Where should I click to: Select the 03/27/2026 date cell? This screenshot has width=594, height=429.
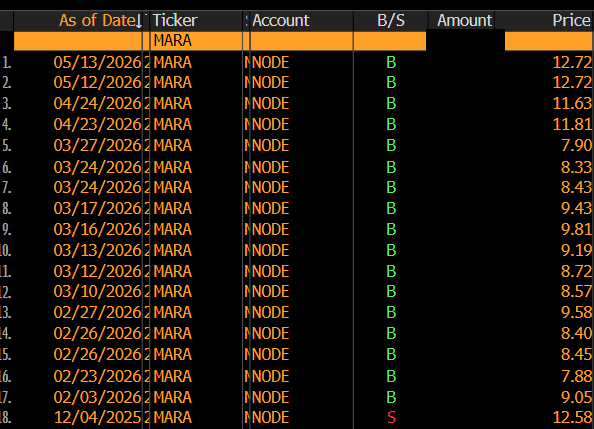97,146
